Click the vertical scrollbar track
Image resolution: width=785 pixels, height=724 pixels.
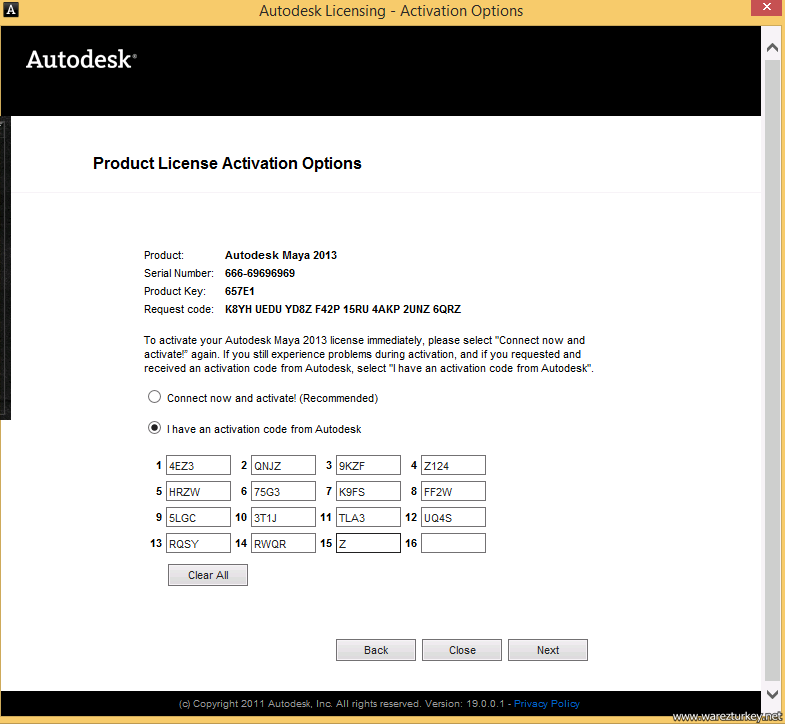coord(772,371)
